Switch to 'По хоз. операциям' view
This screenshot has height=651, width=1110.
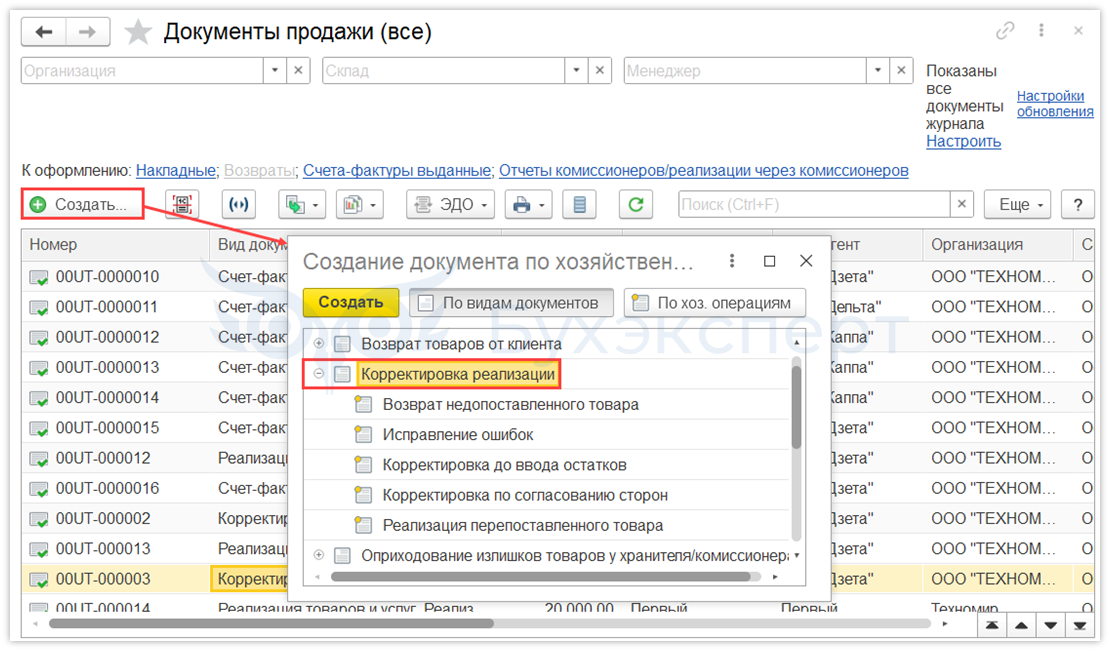pyautogui.click(x=714, y=303)
